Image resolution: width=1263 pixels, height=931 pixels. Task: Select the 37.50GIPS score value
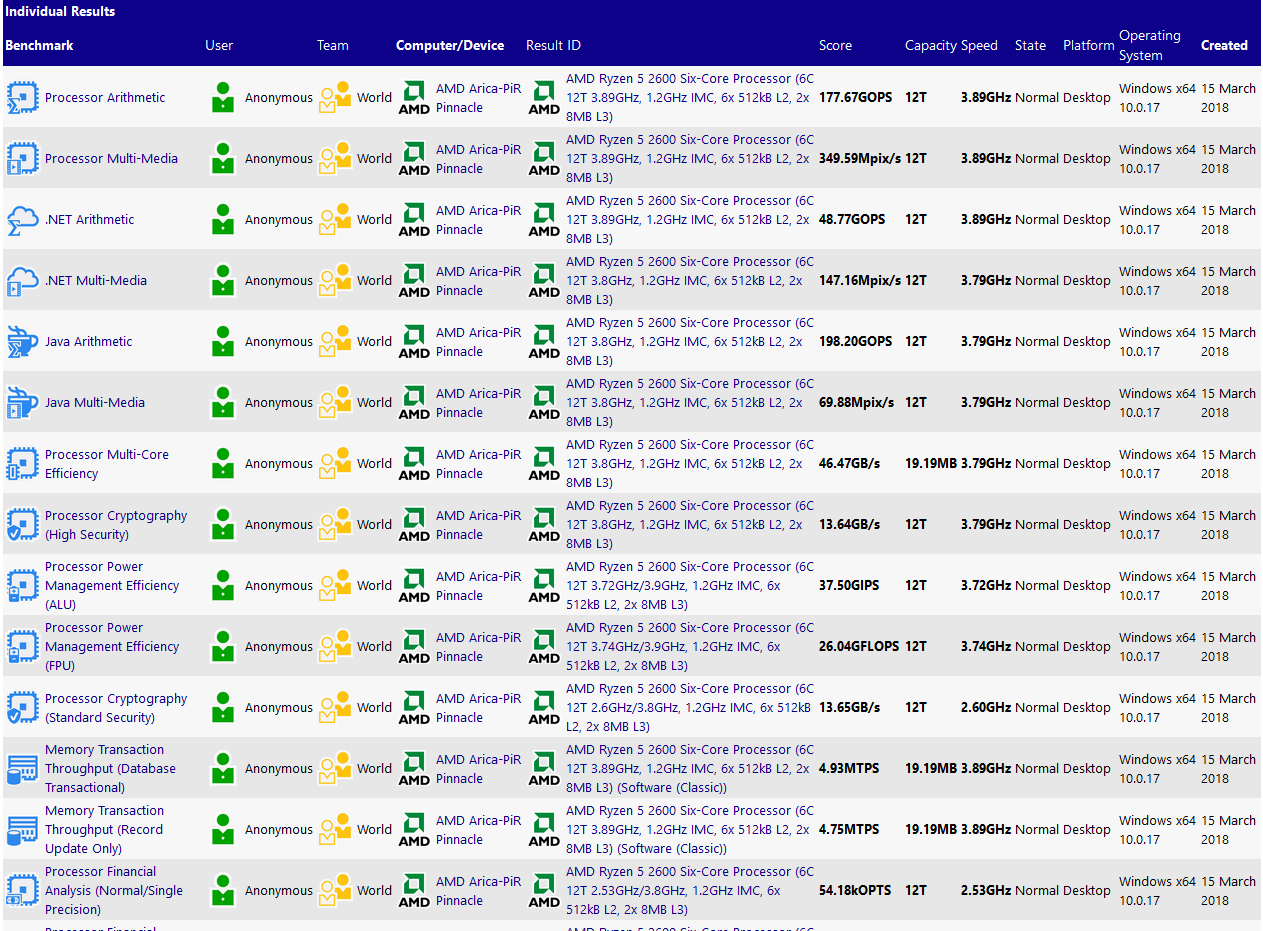coord(850,586)
